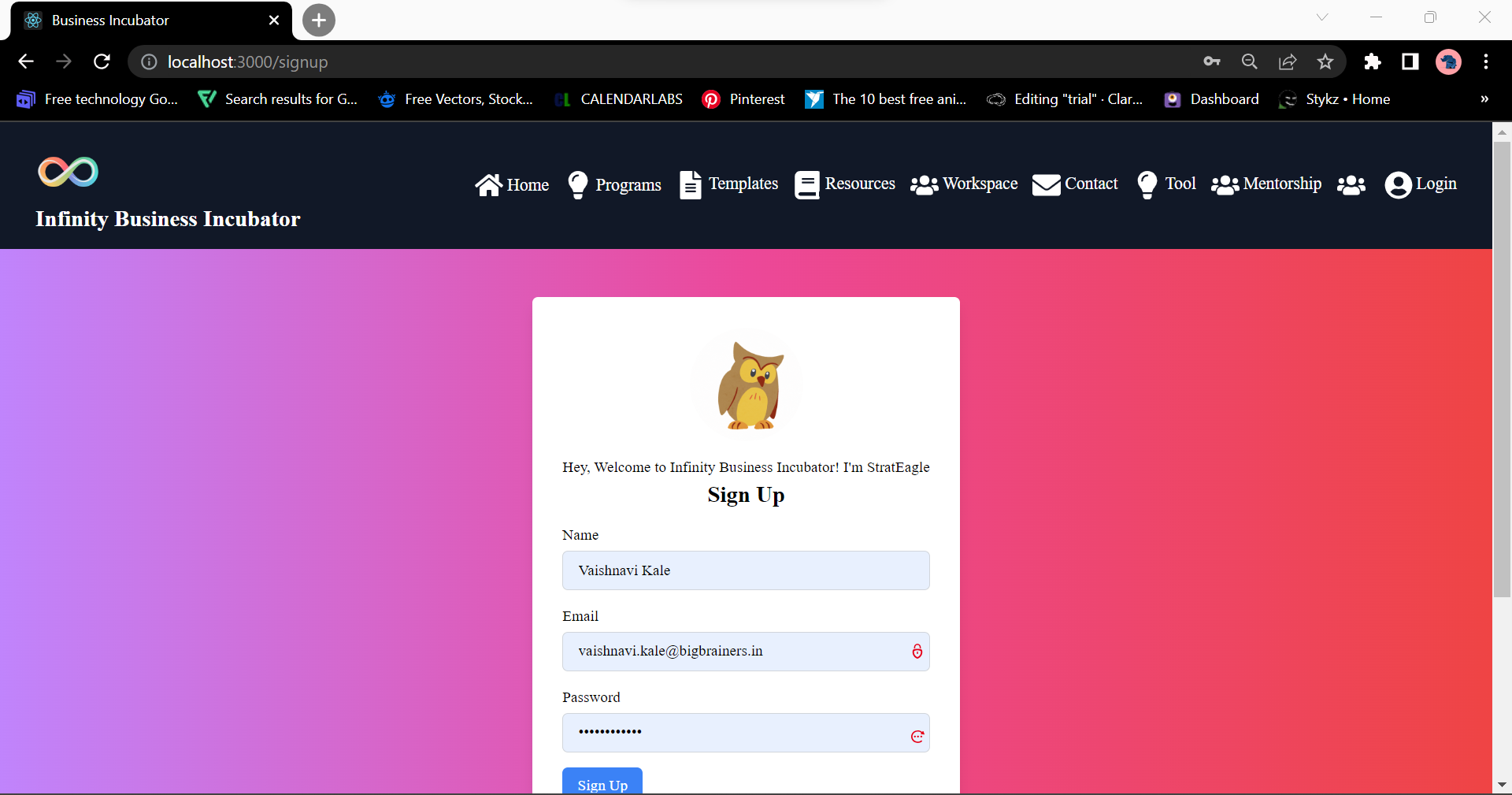Open the saved passwords key icon
The image size is (1512, 795).
click(x=1212, y=61)
